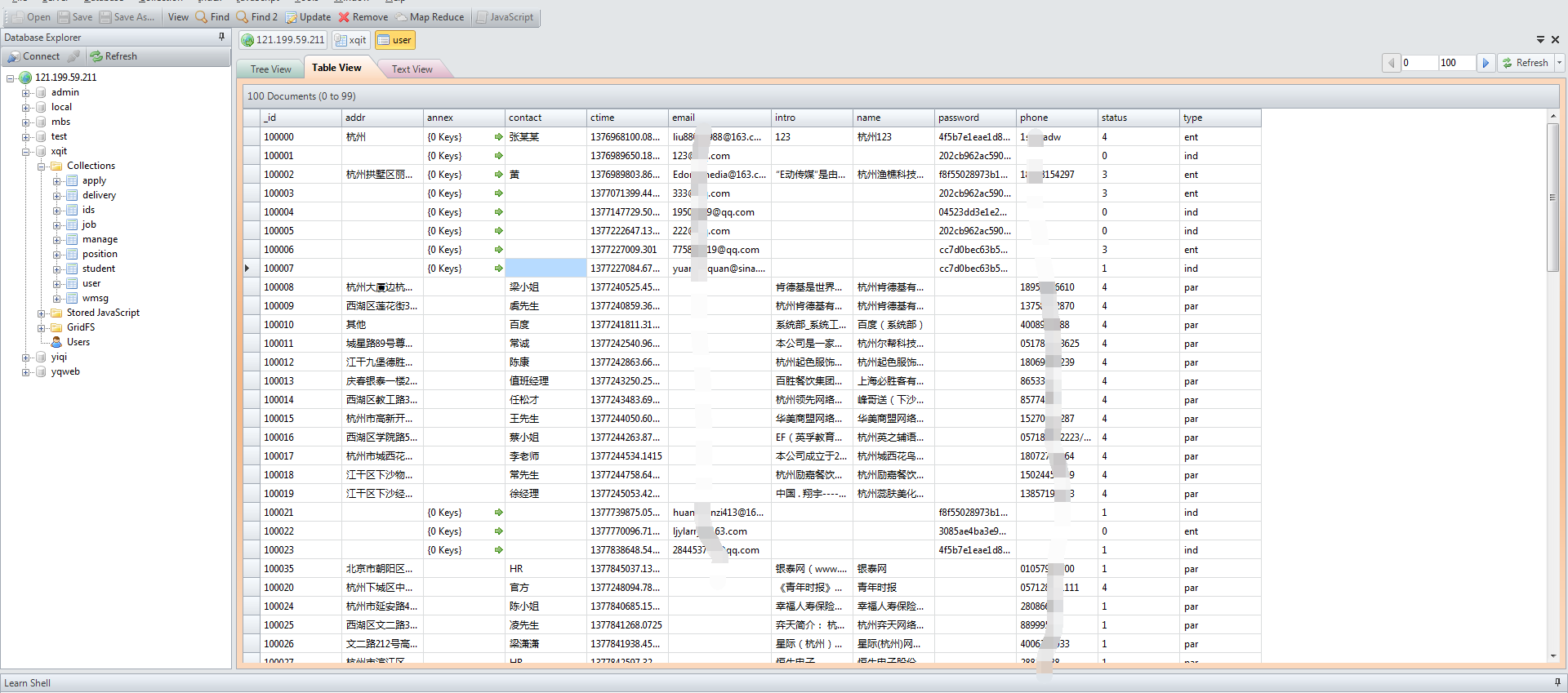Screen dimensions: 1568x693
Task: Expand the GridFS folder
Action: 41,328
